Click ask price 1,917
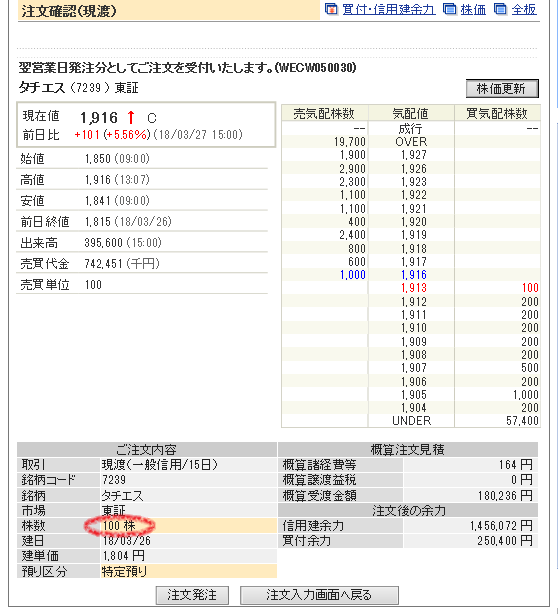558x614 pixels. (x=414, y=262)
